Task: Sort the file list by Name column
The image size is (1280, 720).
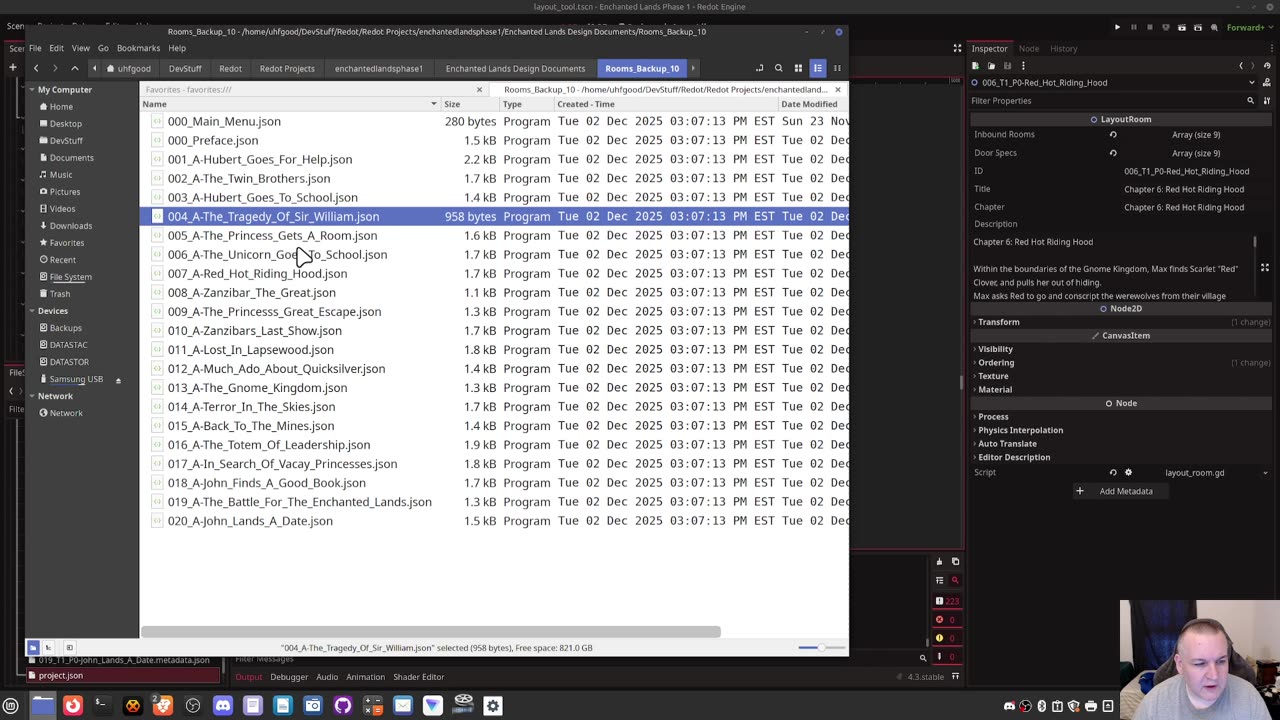Action: [290, 104]
